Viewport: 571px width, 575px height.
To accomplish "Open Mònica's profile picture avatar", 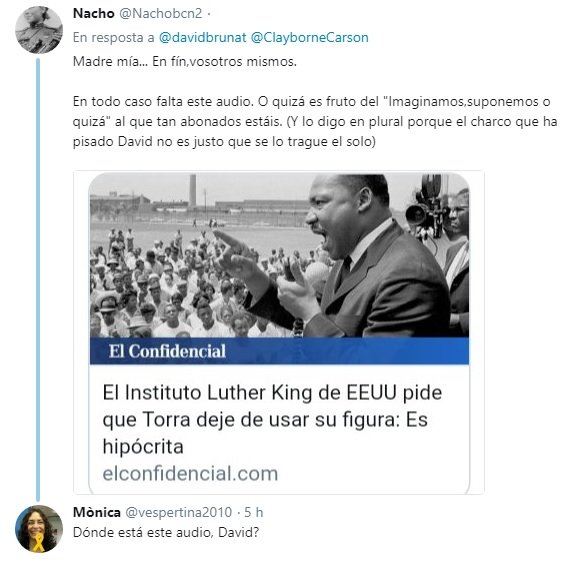I will [39, 528].
